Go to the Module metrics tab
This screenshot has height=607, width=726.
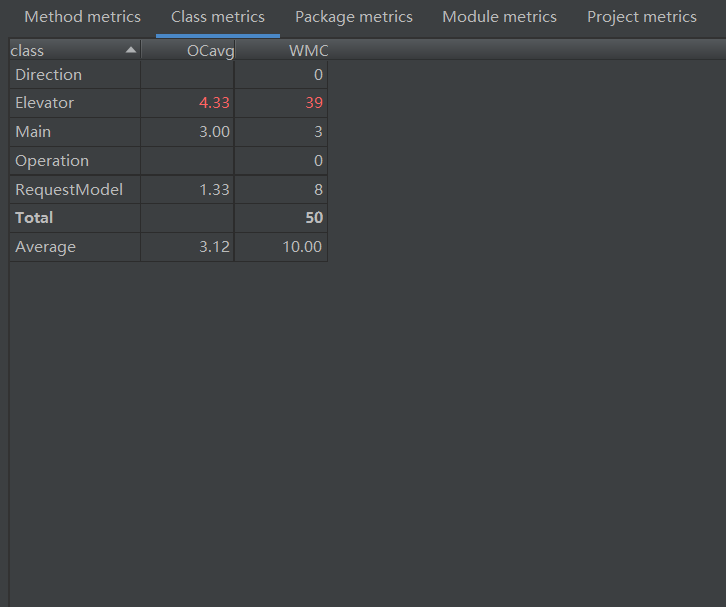coord(499,17)
